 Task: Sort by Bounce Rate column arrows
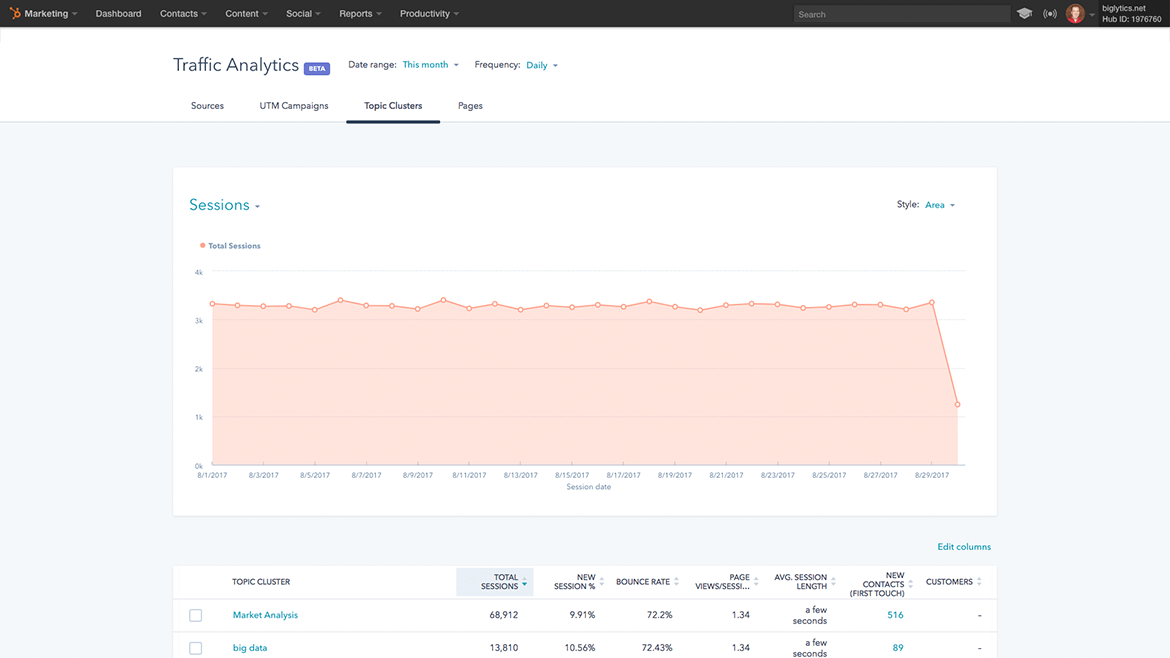[677, 582]
